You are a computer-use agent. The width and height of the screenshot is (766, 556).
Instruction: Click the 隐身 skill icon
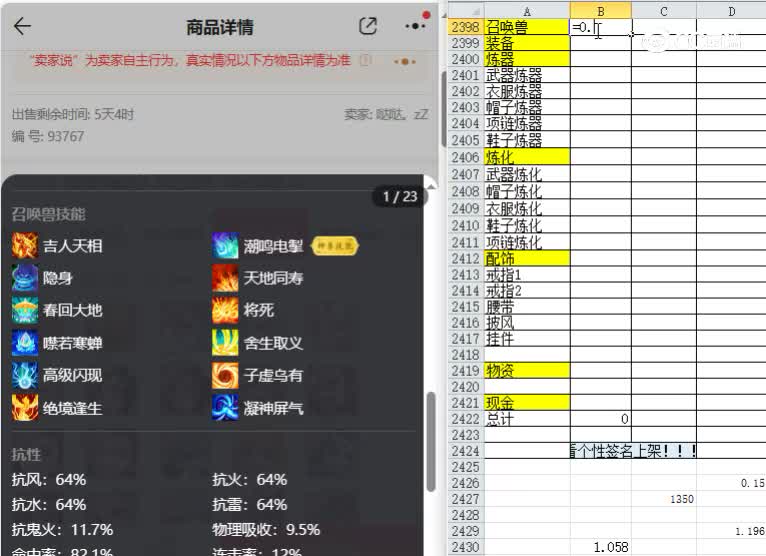[x=25, y=278]
